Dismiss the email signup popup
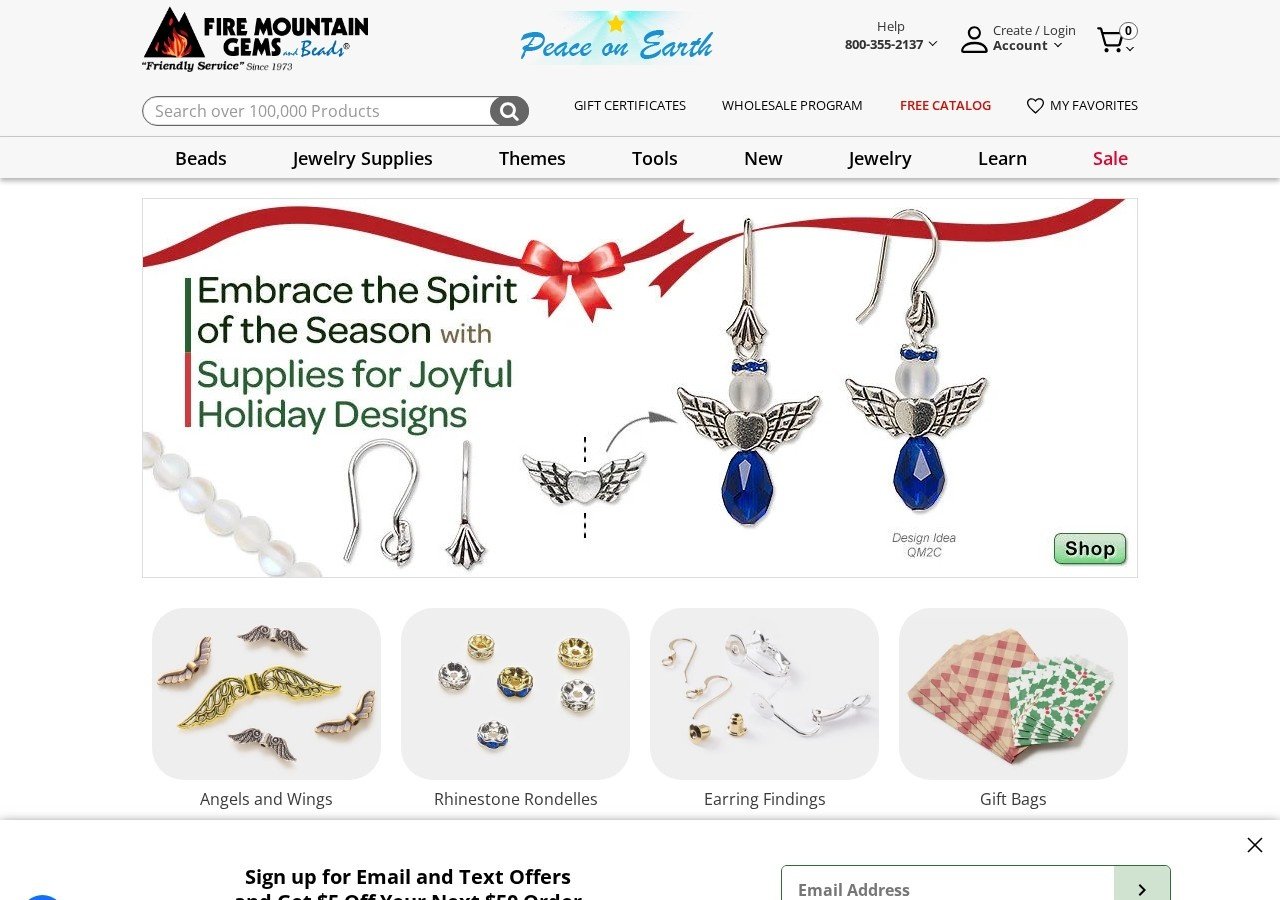This screenshot has height=900, width=1280. click(1255, 845)
